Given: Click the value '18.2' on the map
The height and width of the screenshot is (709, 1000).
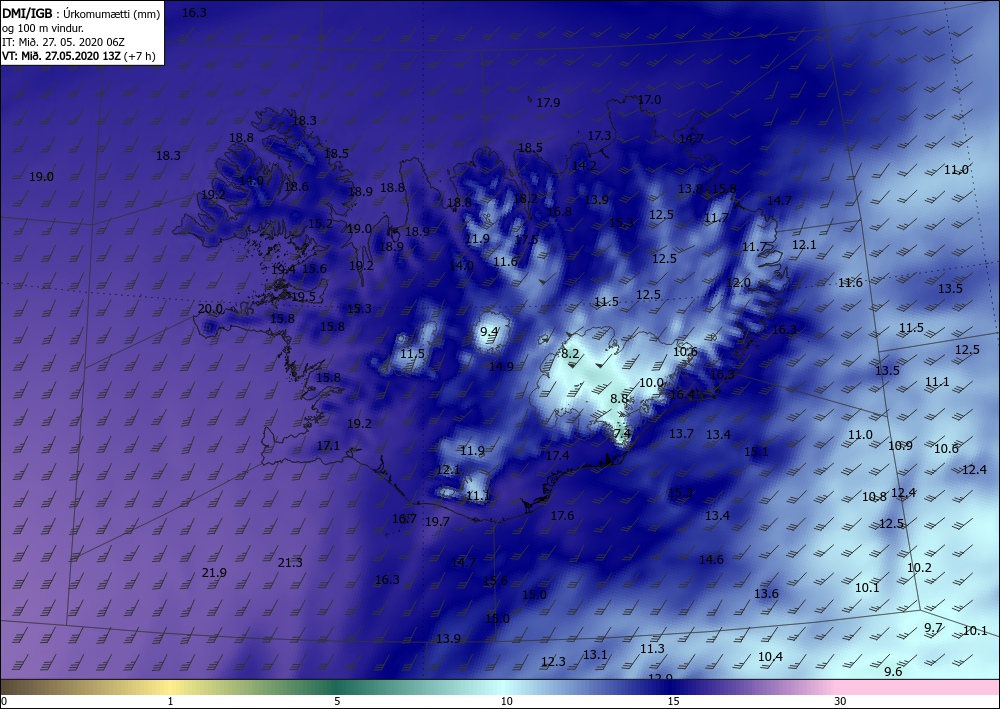Looking at the screenshot, I should (526, 198).
